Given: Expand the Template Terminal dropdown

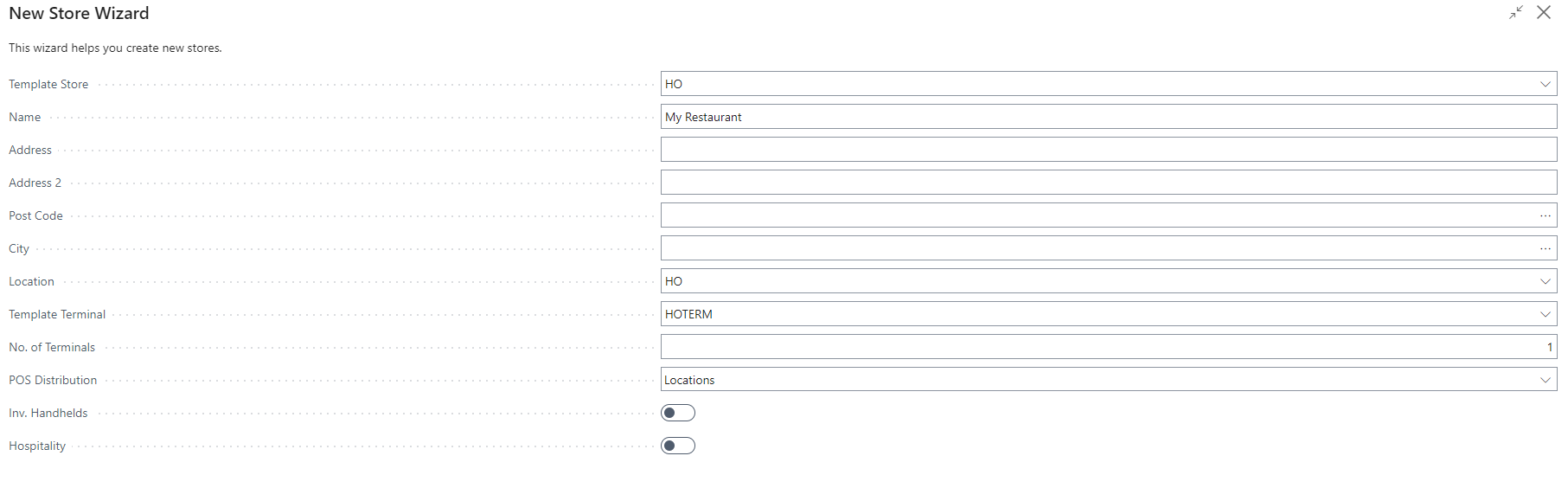Looking at the screenshot, I should point(1546,314).
